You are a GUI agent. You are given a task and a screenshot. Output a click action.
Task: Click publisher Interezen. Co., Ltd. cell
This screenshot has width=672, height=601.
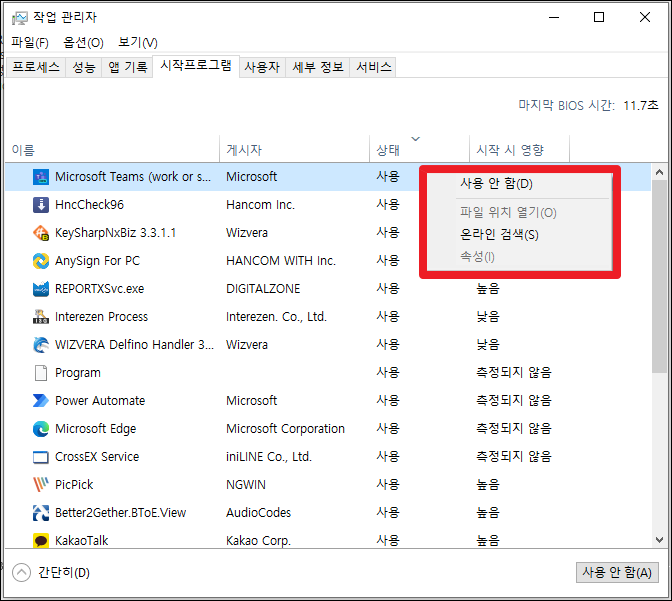point(276,317)
